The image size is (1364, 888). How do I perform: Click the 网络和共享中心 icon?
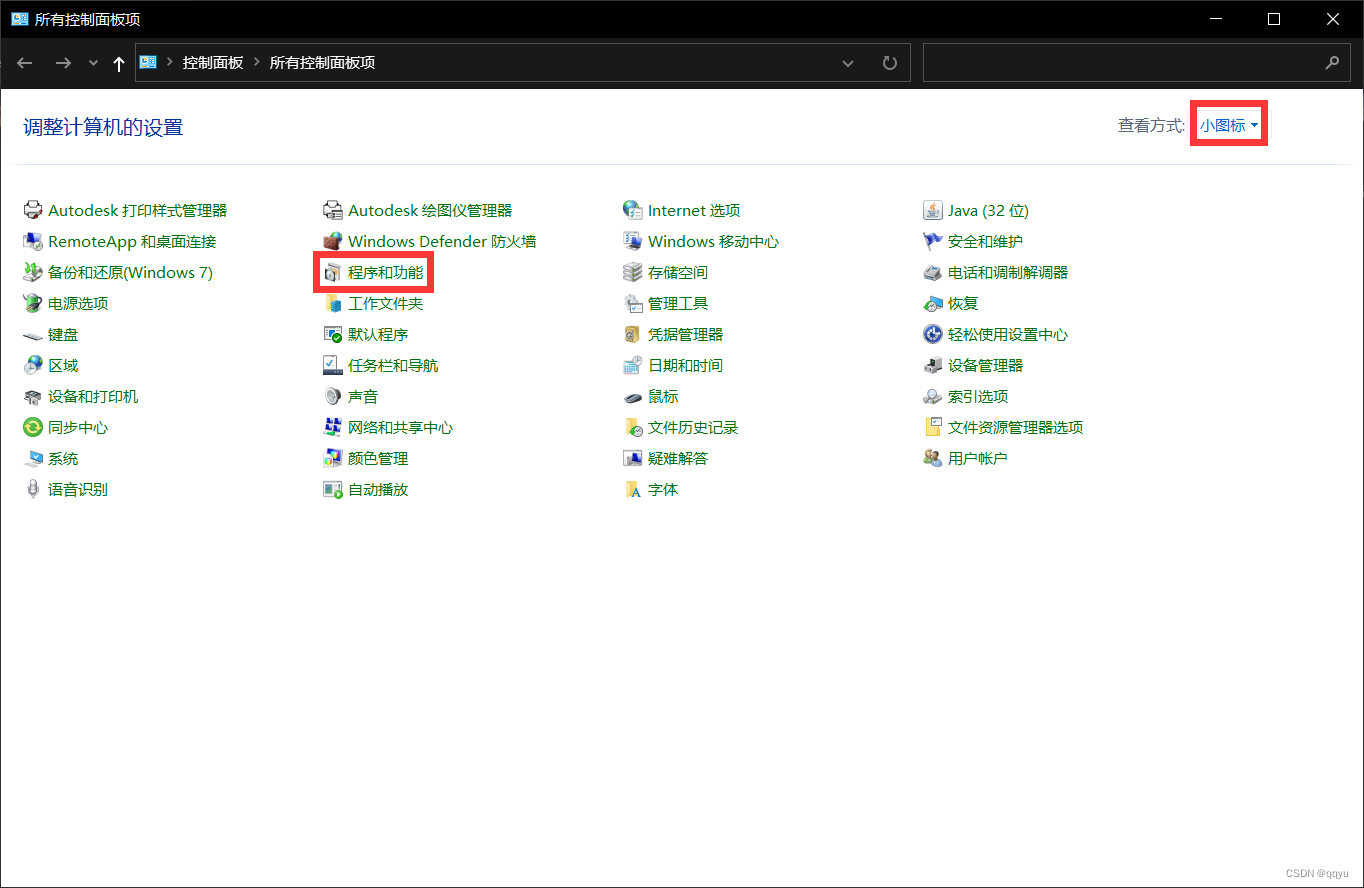[333, 427]
